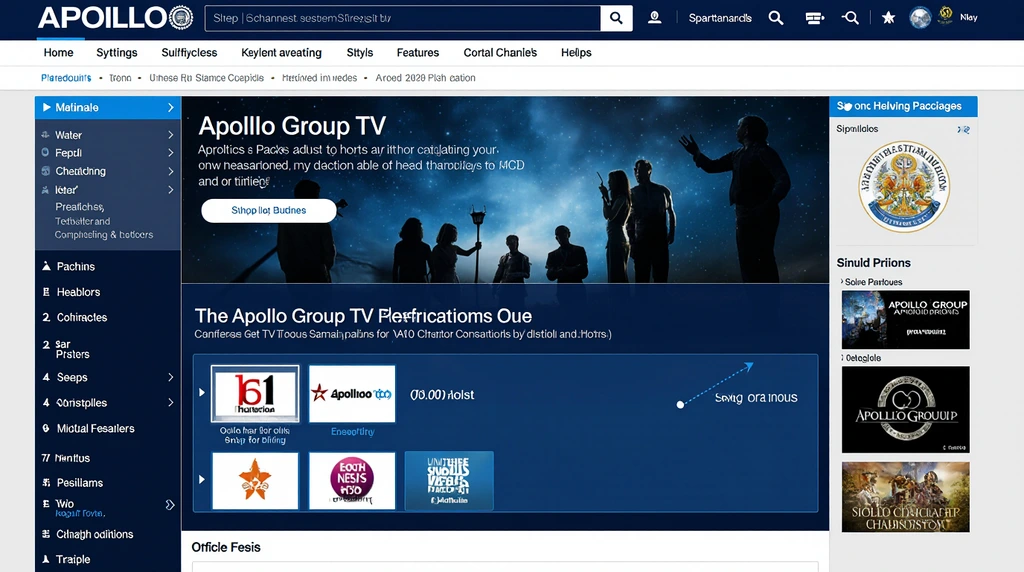Click the Fepdl sidebar icon
The image size is (1024, 572).
coord(45,152)
